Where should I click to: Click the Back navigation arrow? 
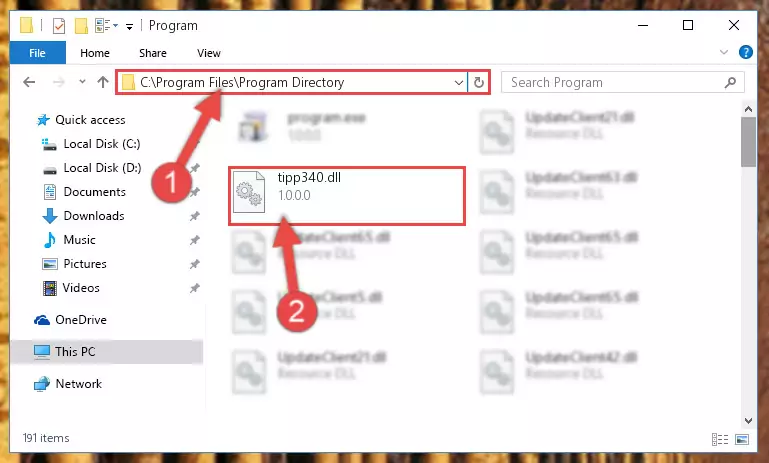coord(29,82)
